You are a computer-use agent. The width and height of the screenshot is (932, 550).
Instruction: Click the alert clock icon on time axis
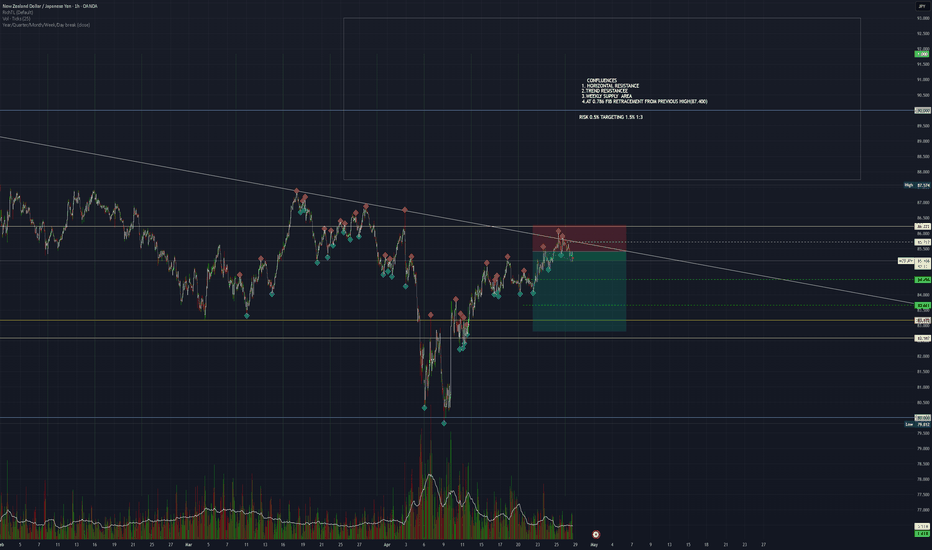click(596, 534)
